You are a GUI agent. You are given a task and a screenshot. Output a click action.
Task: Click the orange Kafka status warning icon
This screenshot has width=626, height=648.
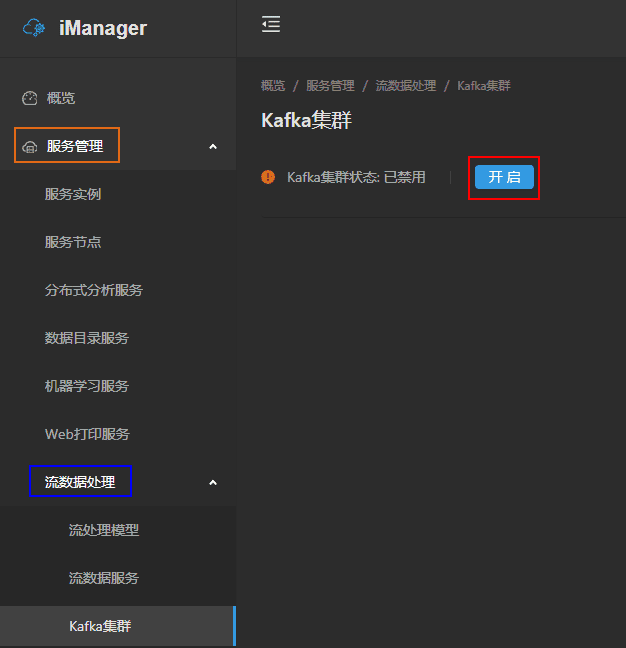[268, 177]
